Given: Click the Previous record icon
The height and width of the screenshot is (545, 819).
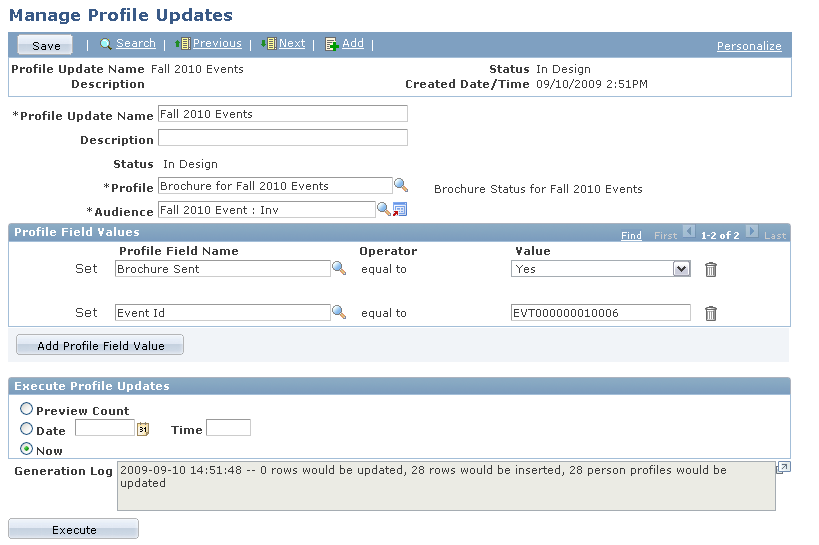Looking at the screenshot, I should [x=182, y=44].
